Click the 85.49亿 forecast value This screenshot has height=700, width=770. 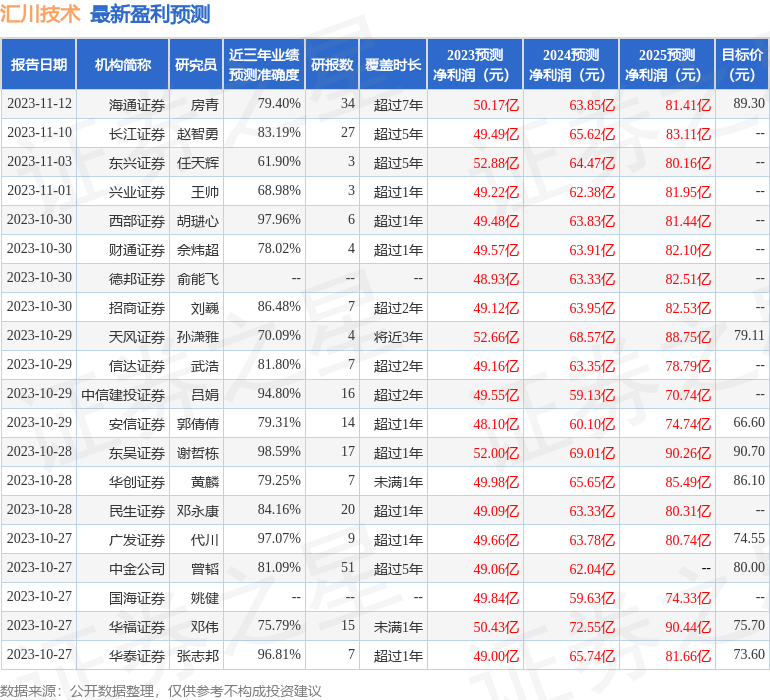688,481
